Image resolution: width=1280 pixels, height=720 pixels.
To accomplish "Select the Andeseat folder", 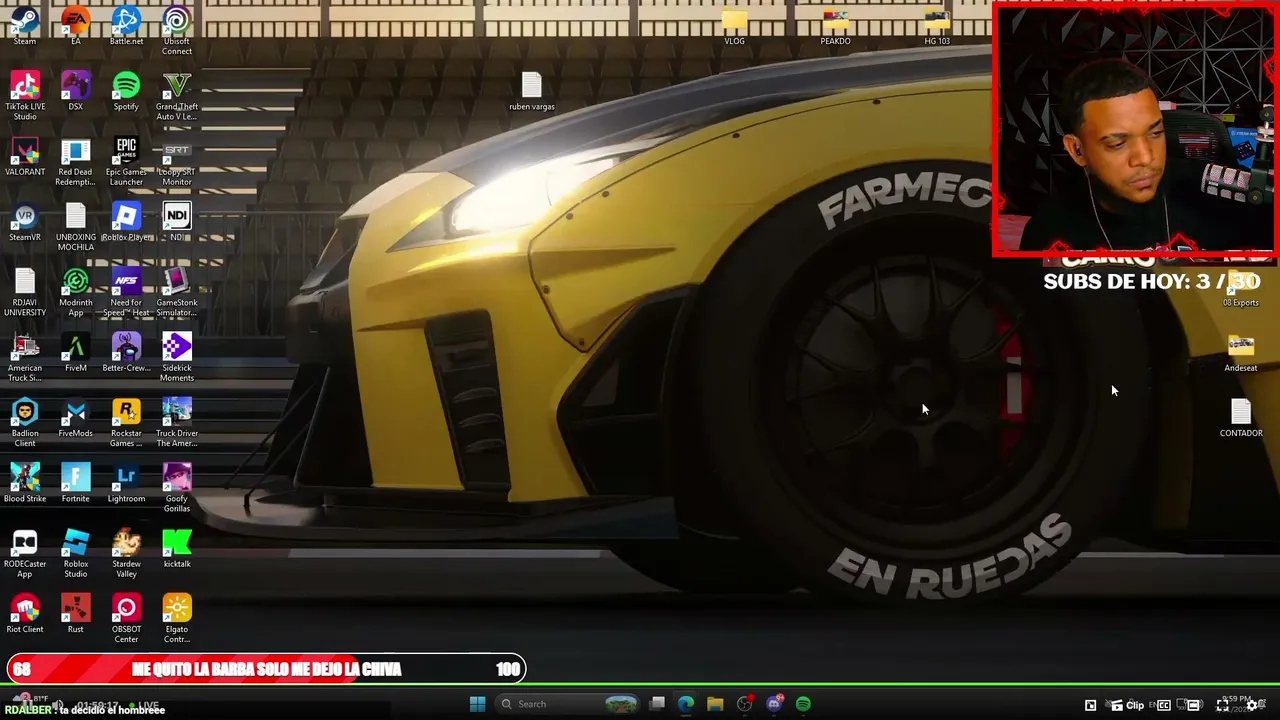I will pyautogui.click(x=1241, y=353).
